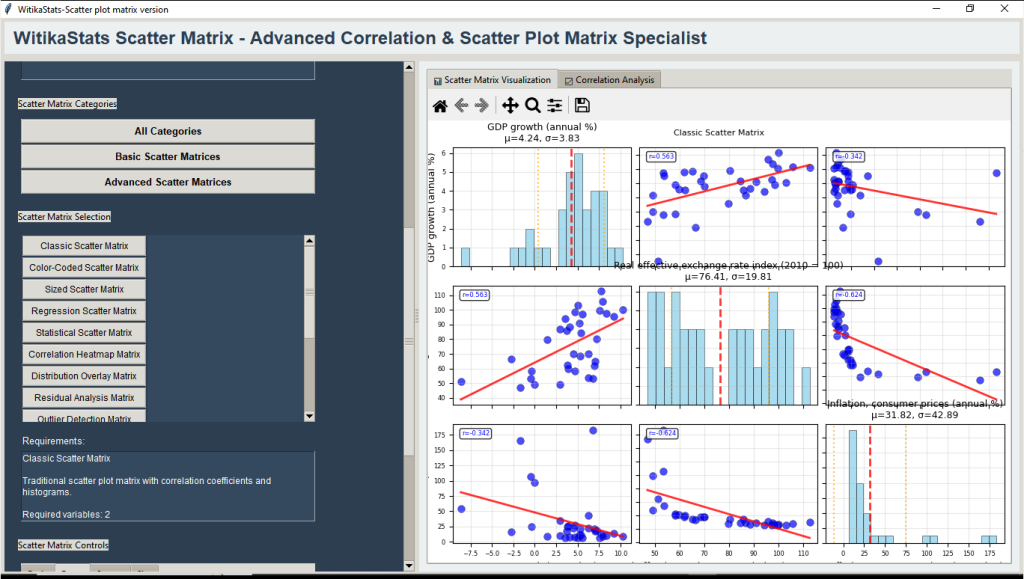Click the exchange rate index histogram
The width and height of the screenshot is (1024, 579).
click(728, 346)
